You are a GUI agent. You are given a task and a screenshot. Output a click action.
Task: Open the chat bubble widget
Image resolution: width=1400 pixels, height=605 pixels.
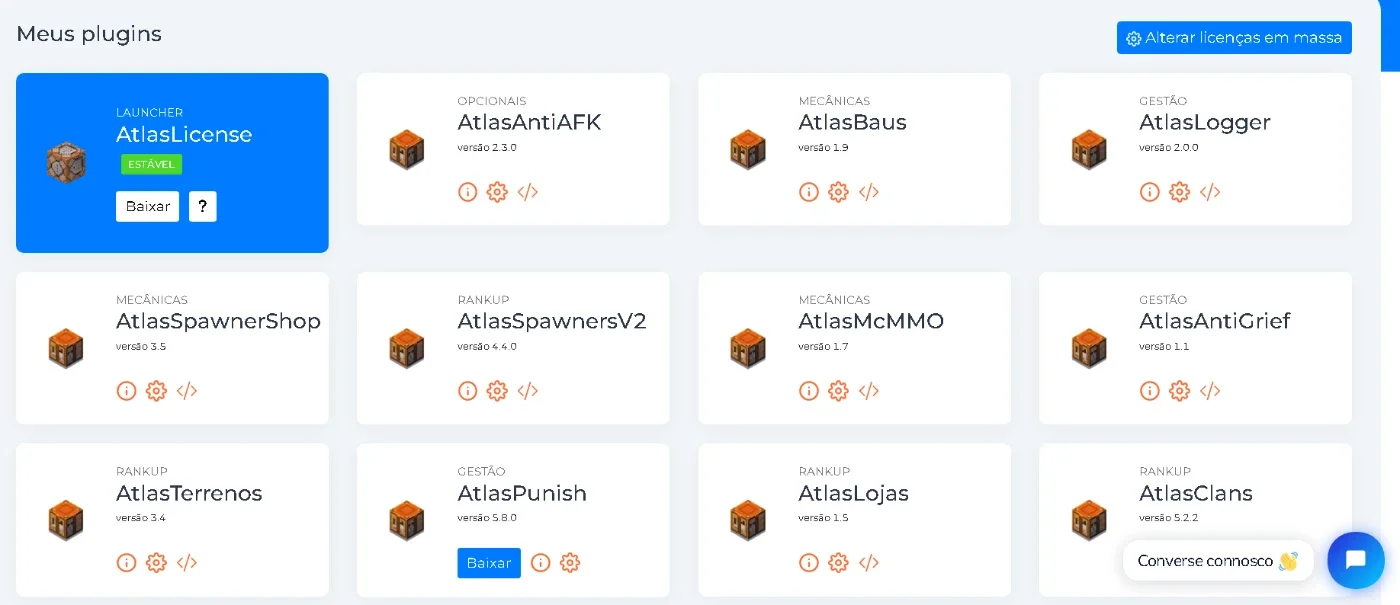pos(1356,560)
